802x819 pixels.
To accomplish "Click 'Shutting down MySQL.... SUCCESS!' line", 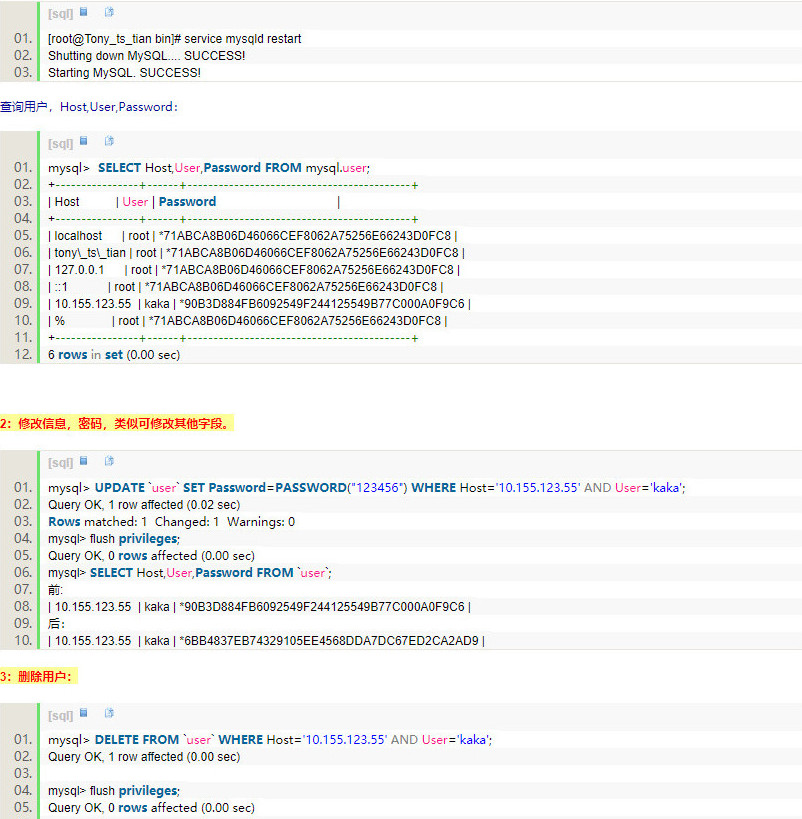I will pyautogui.click(x=146, y=56).
